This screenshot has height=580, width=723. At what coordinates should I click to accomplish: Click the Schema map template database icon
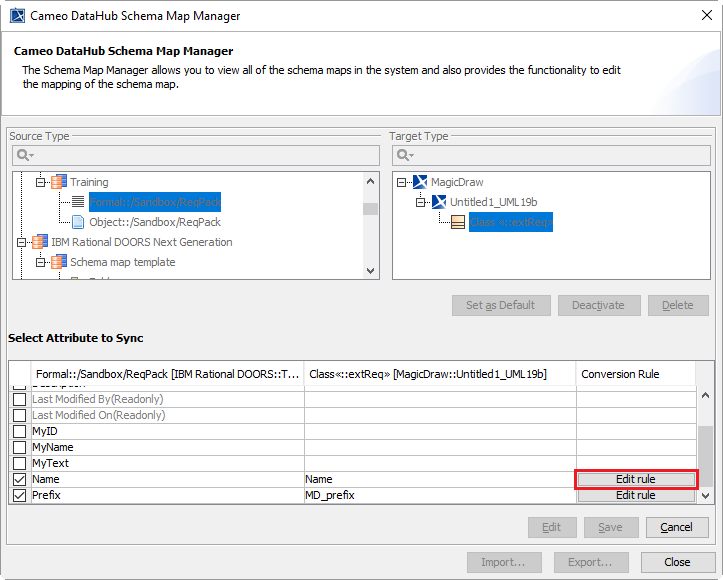(59, 262)
